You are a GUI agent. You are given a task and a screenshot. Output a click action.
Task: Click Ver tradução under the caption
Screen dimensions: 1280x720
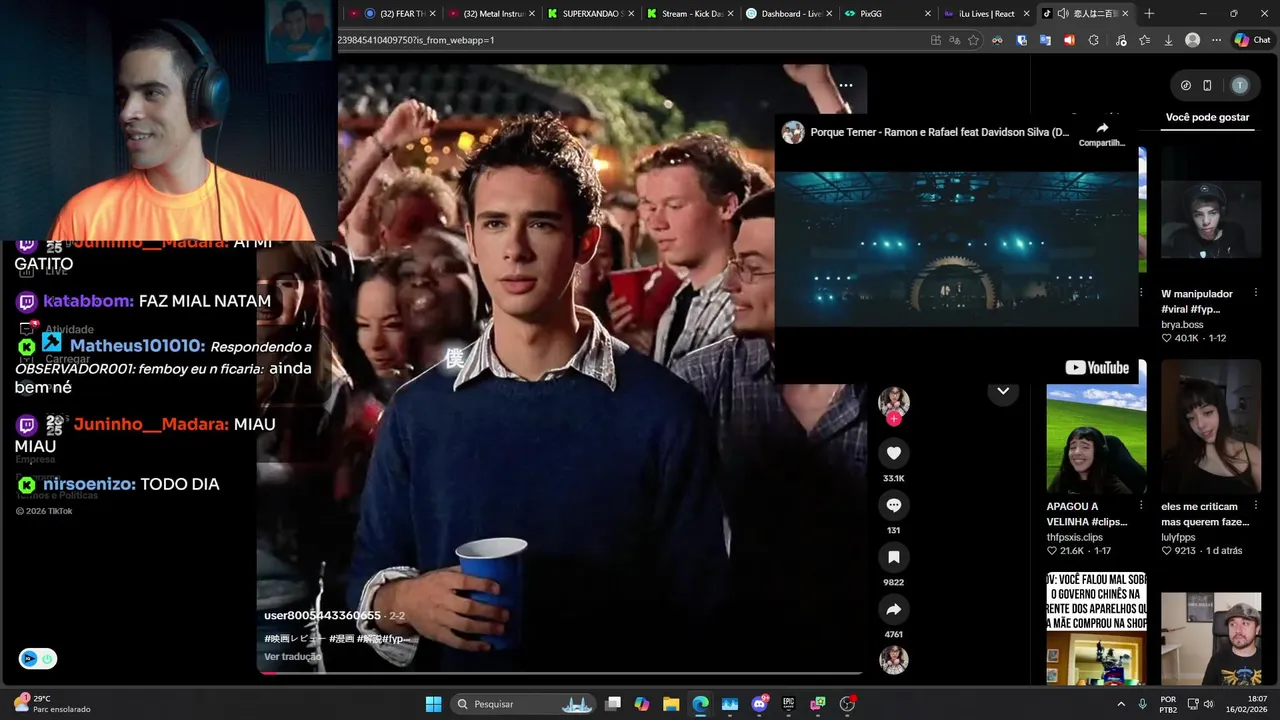pyautogui.click(x=293, y=657)
